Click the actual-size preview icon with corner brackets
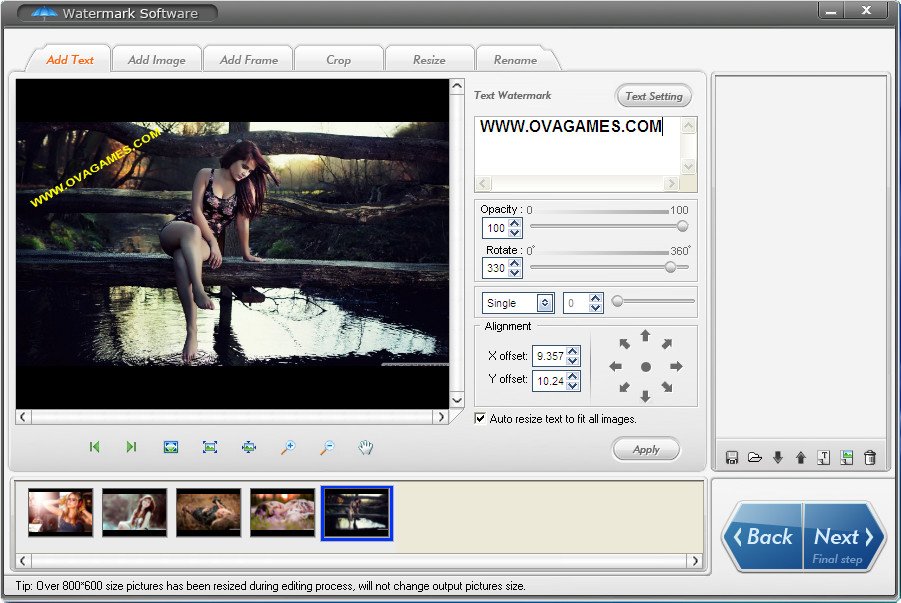The height and width of the screenshot is (603, 901). [x=210, y=447]
